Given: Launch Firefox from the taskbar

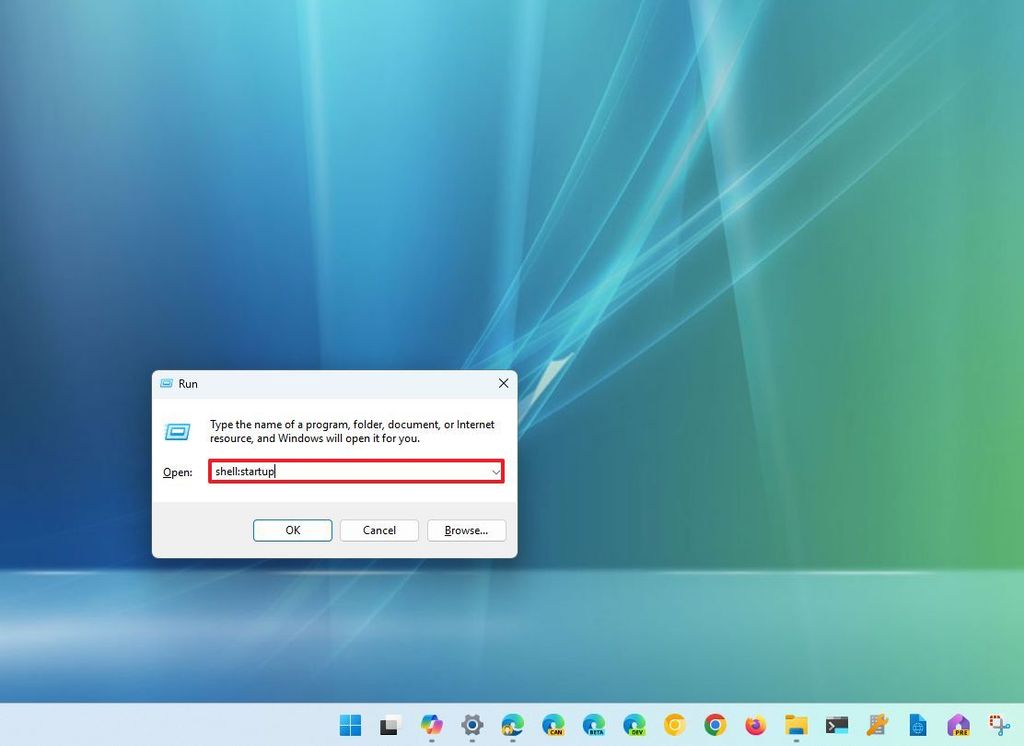Looking at the screenshot, I should coord(756,726).
